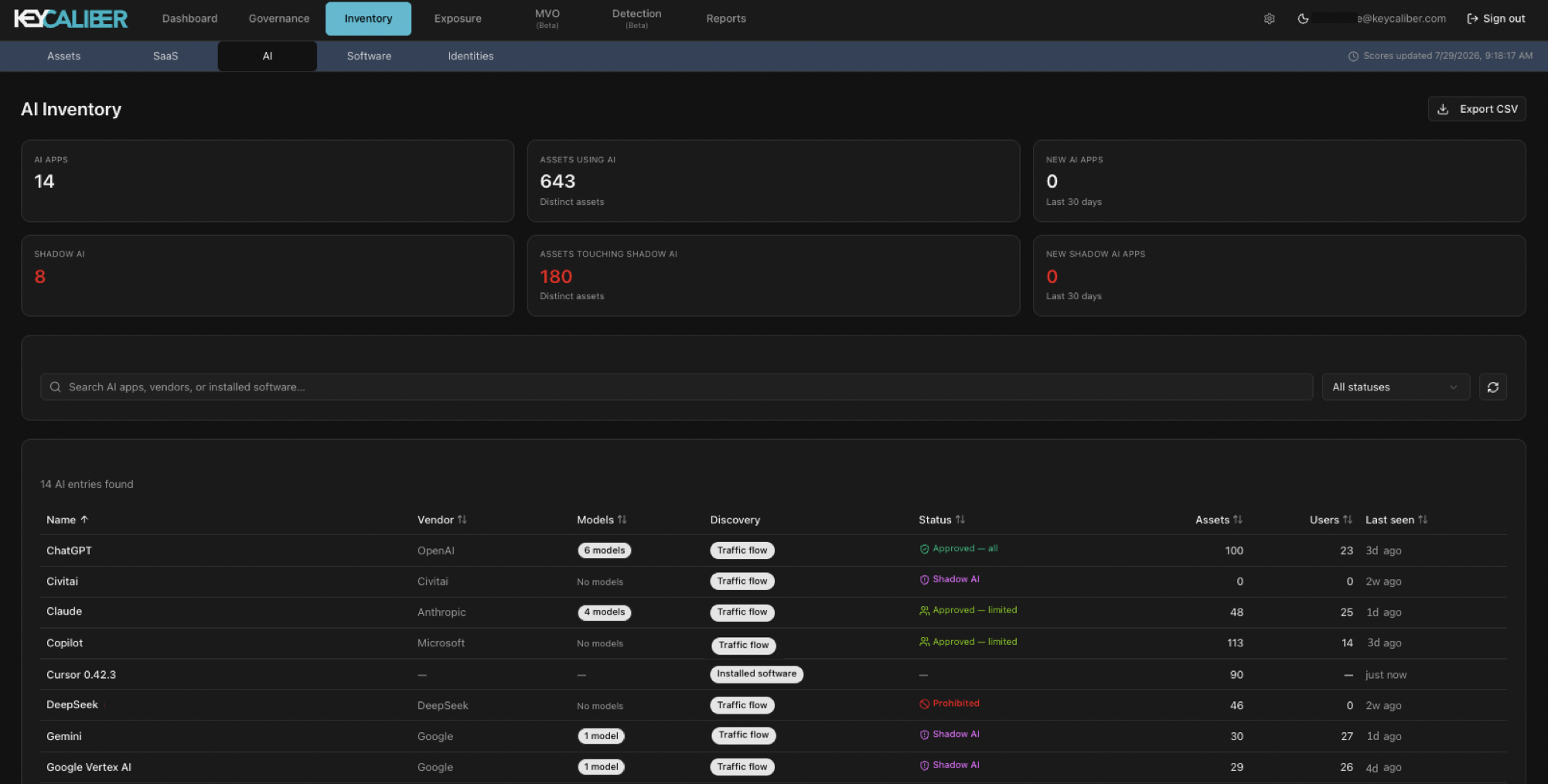Sort by Name column header
This screenshot has height=784, width=1548.
[x=67, y=520]
